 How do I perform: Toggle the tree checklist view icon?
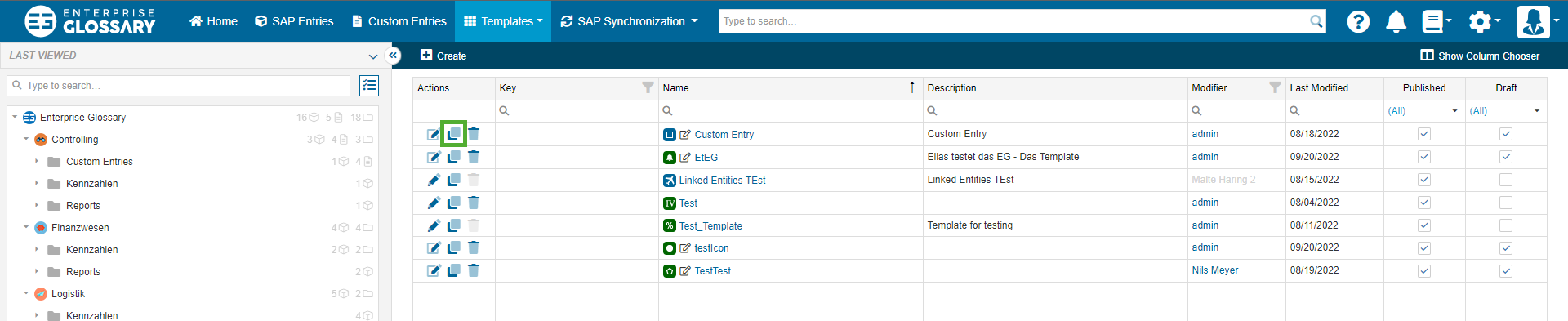point(369,86)
